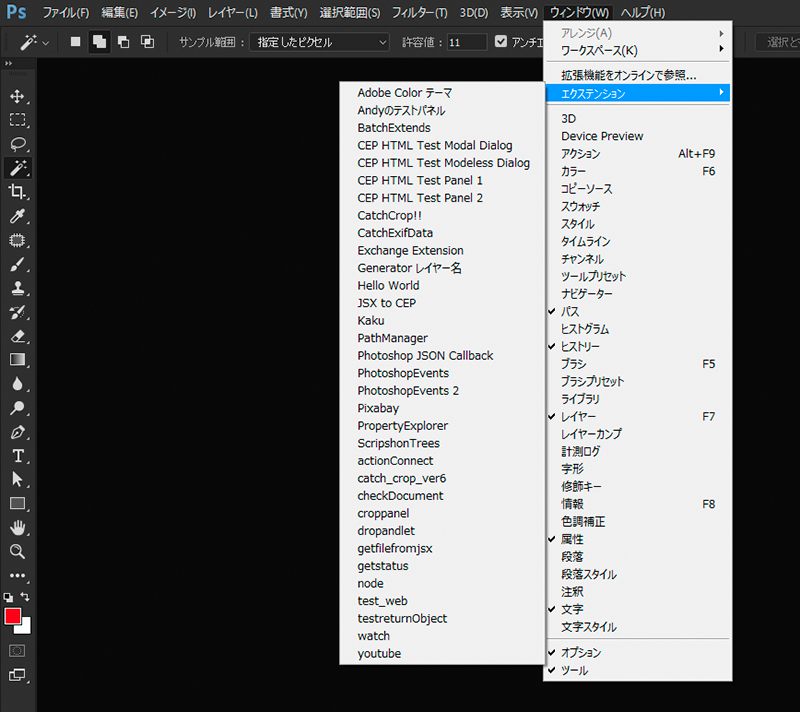800x712 pixels.
Task: Click the New selection mode icon
Action: click(76, 42)
